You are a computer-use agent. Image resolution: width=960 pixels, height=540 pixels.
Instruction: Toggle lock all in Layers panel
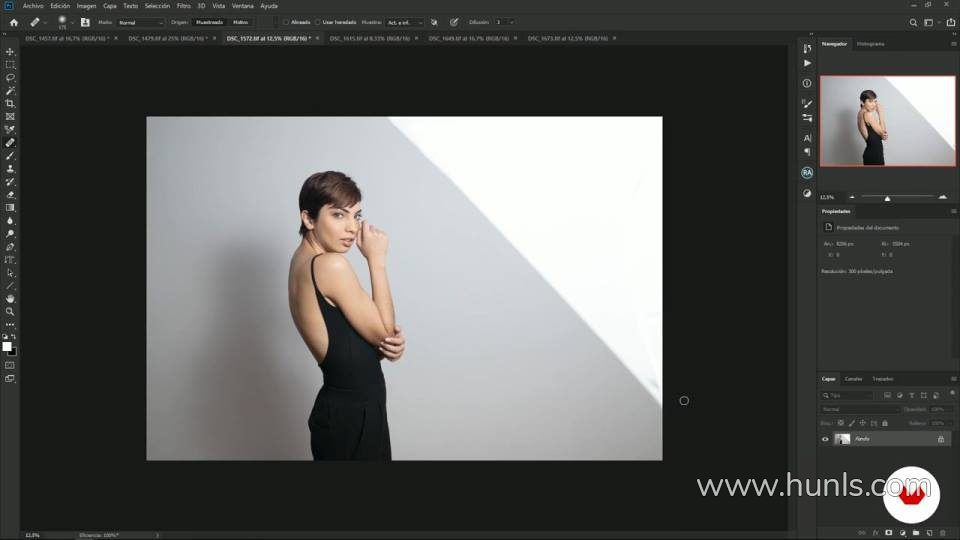tap(885, 423)
